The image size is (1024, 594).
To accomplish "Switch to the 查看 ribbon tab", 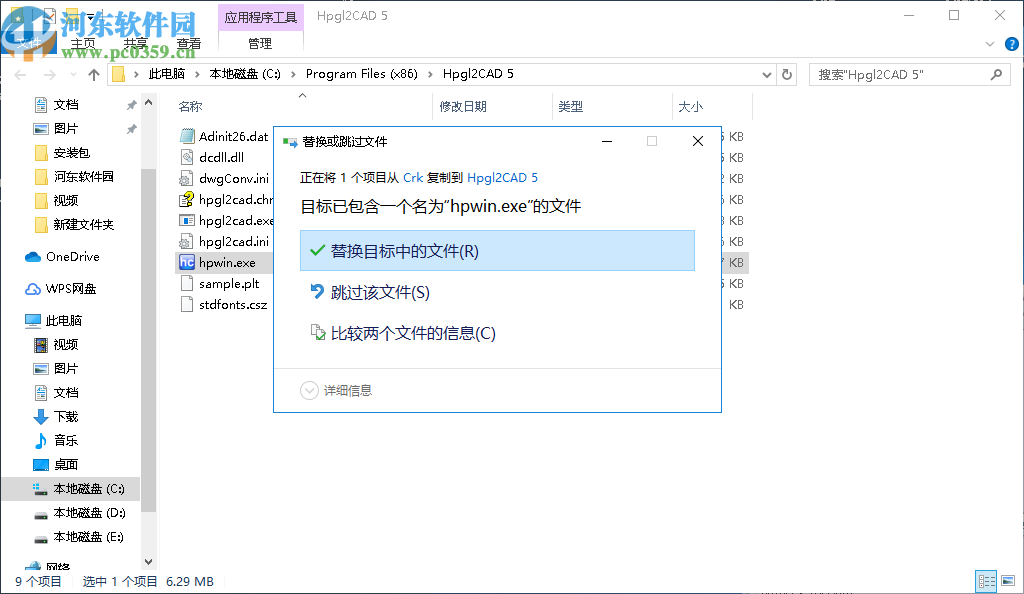I will point(190,43).
